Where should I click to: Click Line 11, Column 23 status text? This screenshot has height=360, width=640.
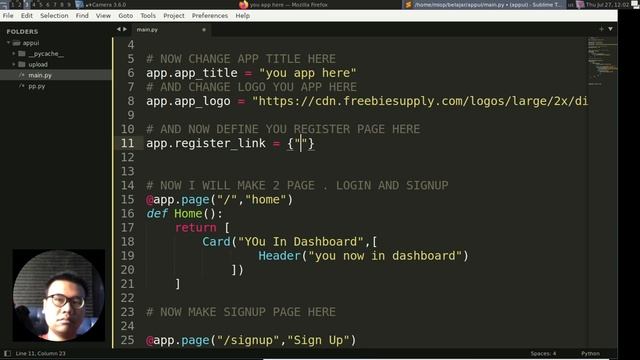pos(40,353)
